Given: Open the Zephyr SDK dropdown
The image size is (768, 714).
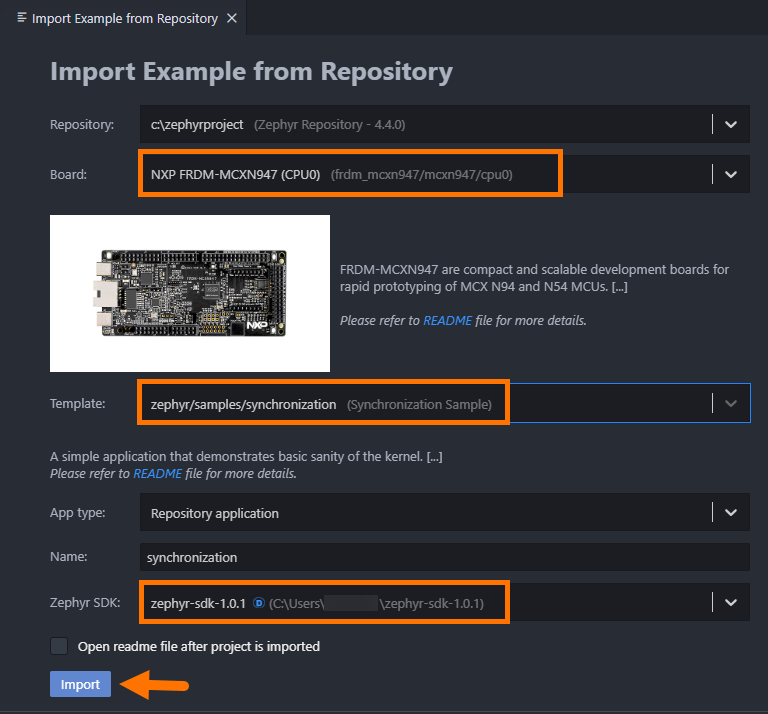Looking at the screenshot, I should tap(445, 602).
